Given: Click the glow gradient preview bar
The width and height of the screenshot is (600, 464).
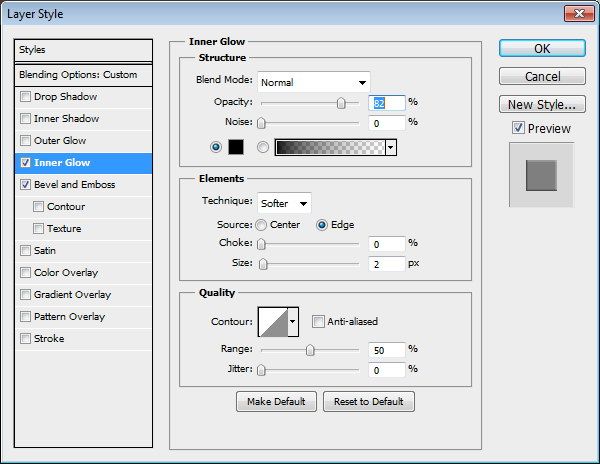Looking at the screenshot, I should [x=330, y=147].
